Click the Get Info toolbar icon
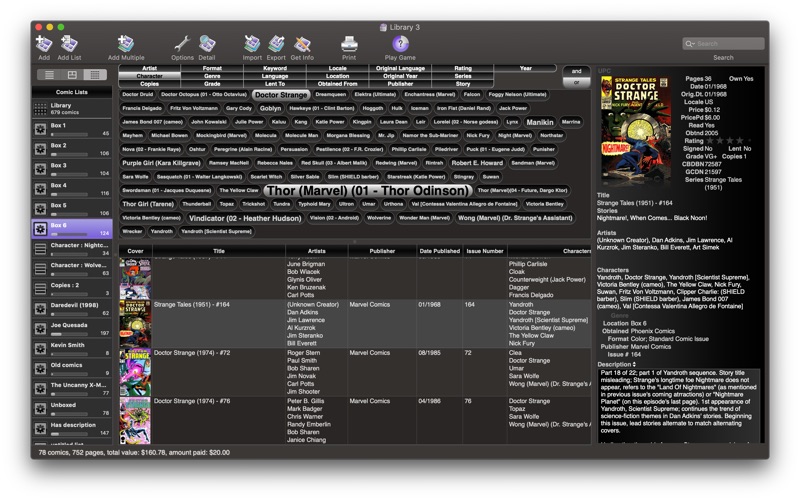Image resolution: width=800 pixels, height=500 pixels. (302, 44)
